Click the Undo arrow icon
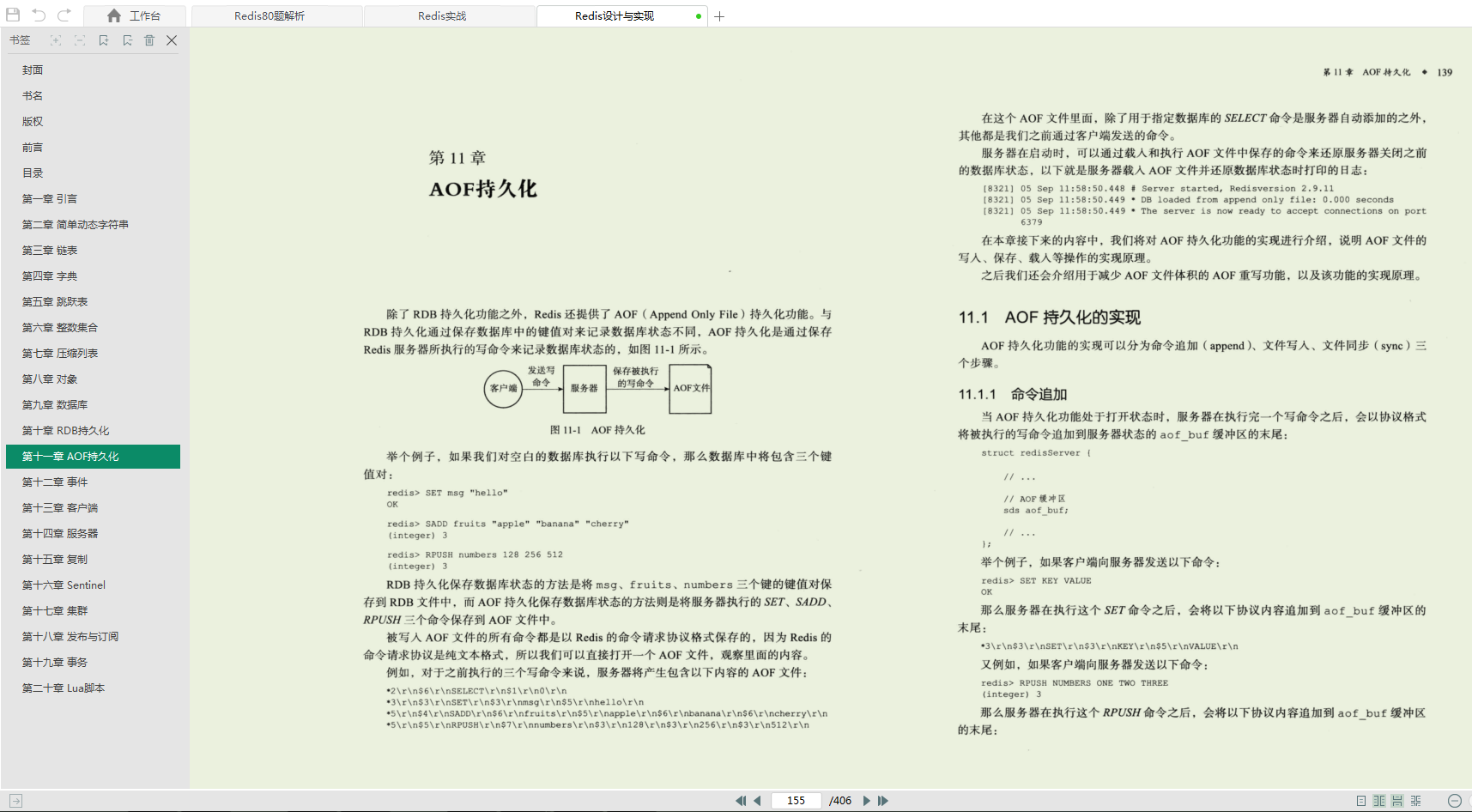 pyautogui.click(x=39, y=15)
